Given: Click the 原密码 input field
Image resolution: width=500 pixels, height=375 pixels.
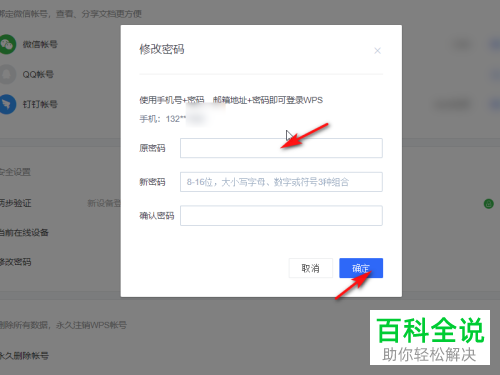Looking at the screenshot, I should click(281, 148).
